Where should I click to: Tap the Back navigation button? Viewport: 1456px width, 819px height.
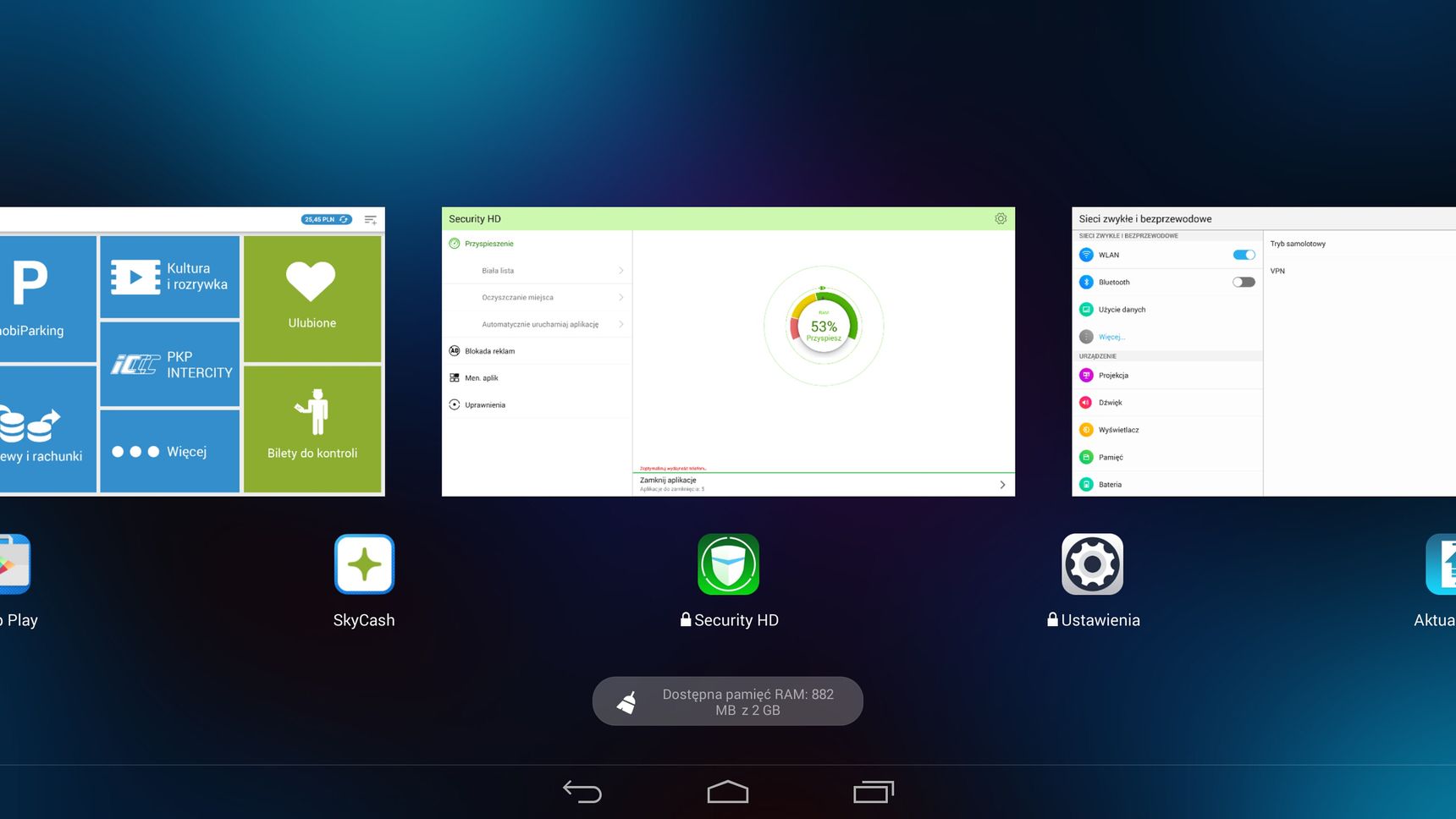[582, 792]
